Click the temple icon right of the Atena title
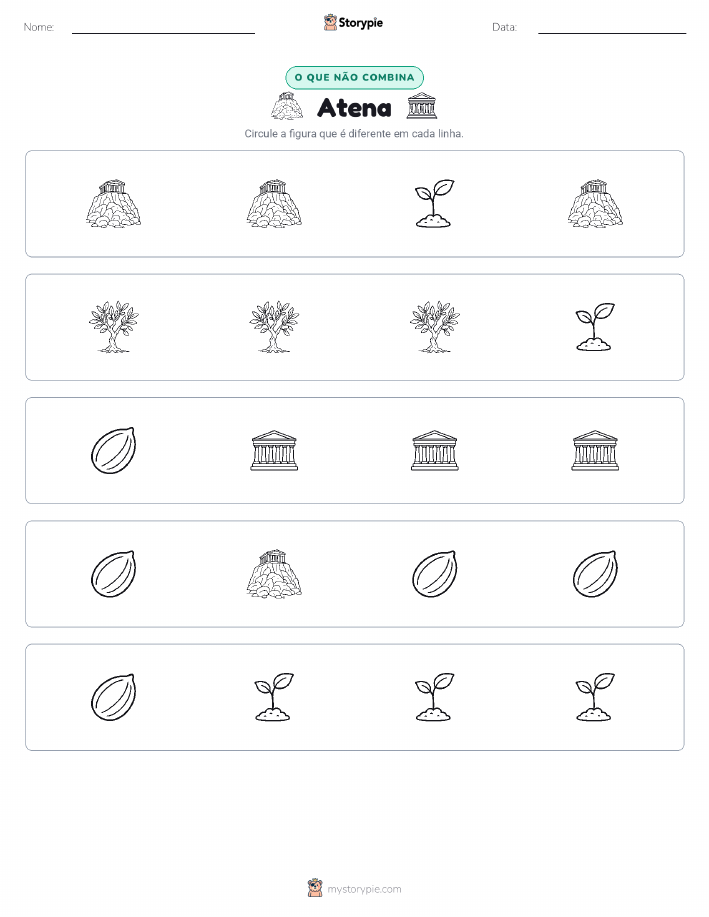This screenshot has width=709, height=917. point(422,106)
